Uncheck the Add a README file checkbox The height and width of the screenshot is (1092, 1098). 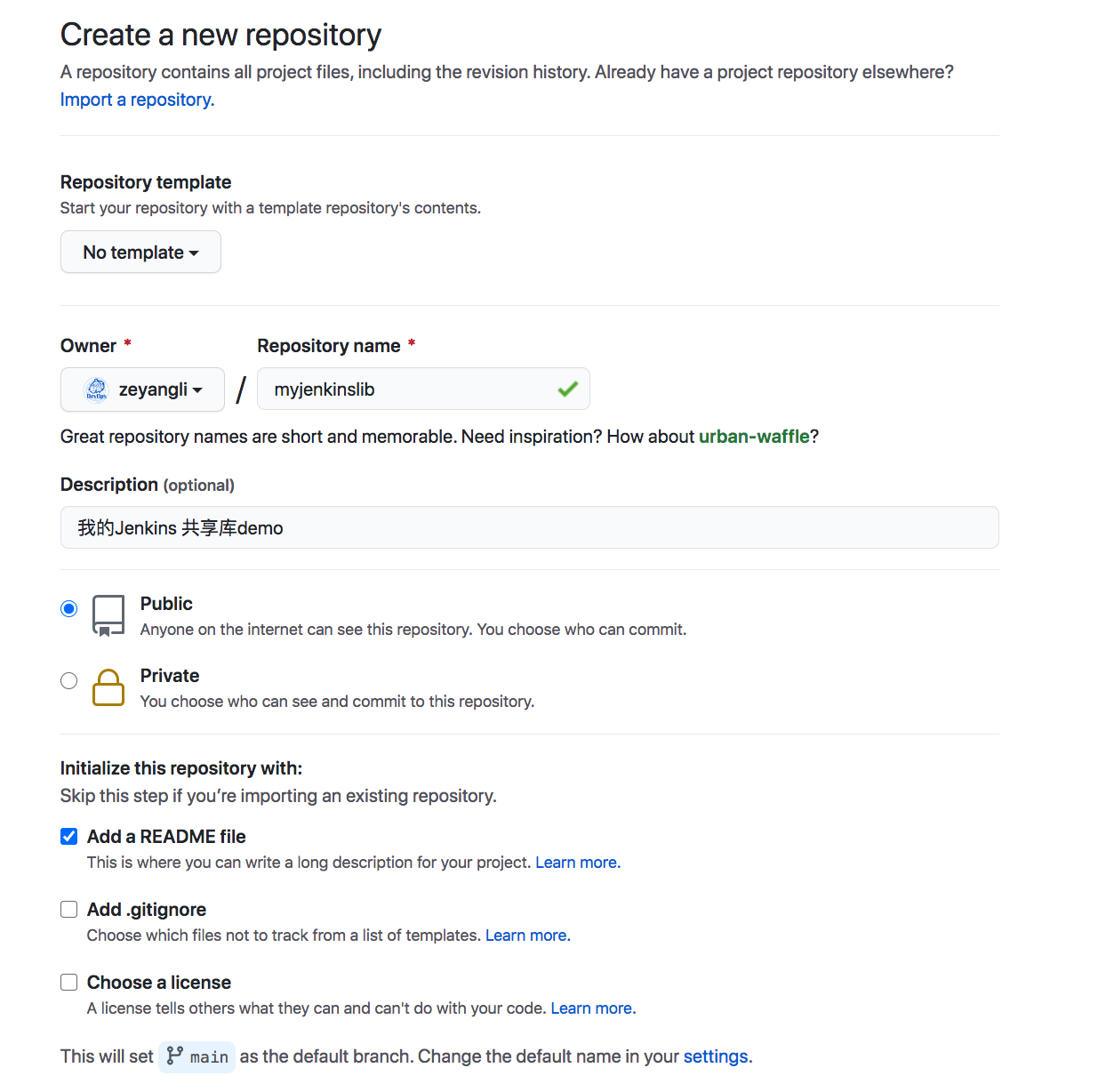click(69, 837)
